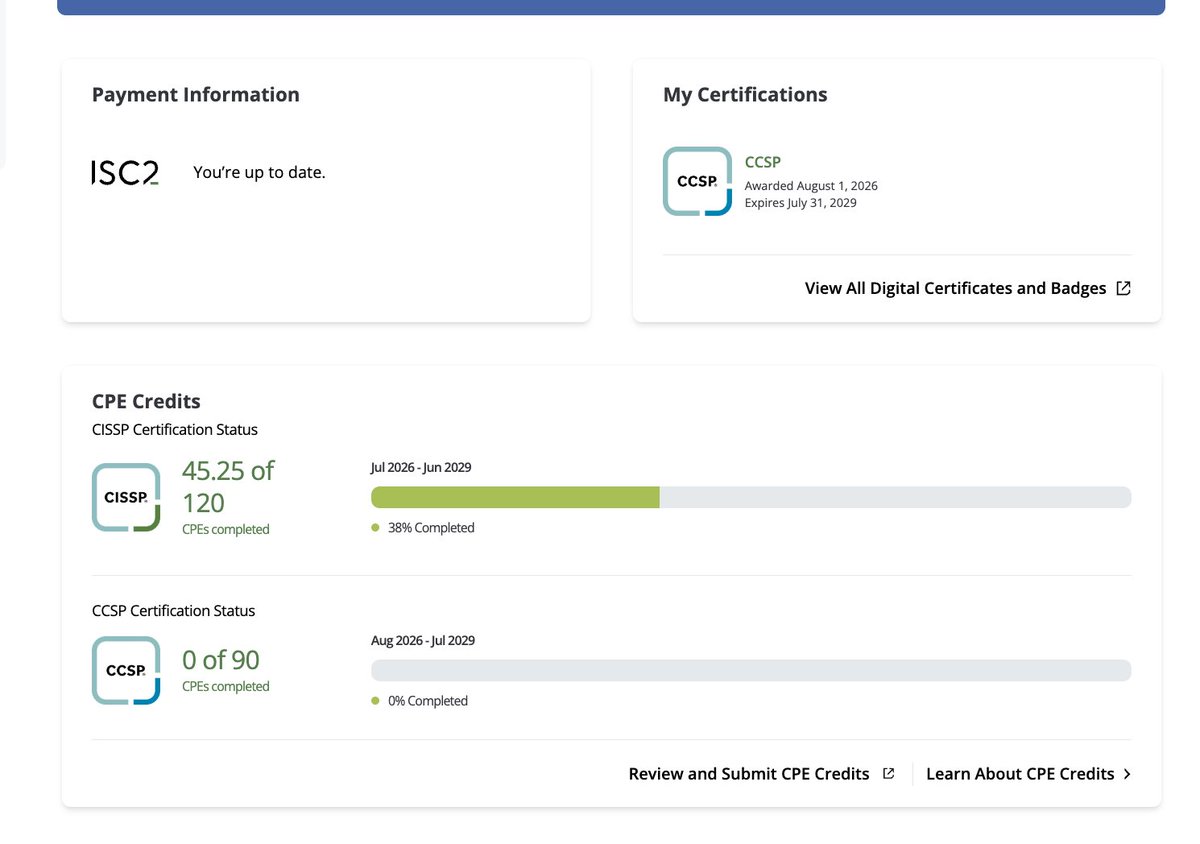The height and width of the screenshot is (844, 1200).
Task: Click the "You're up to date." text
Action: tap(259, 172)
